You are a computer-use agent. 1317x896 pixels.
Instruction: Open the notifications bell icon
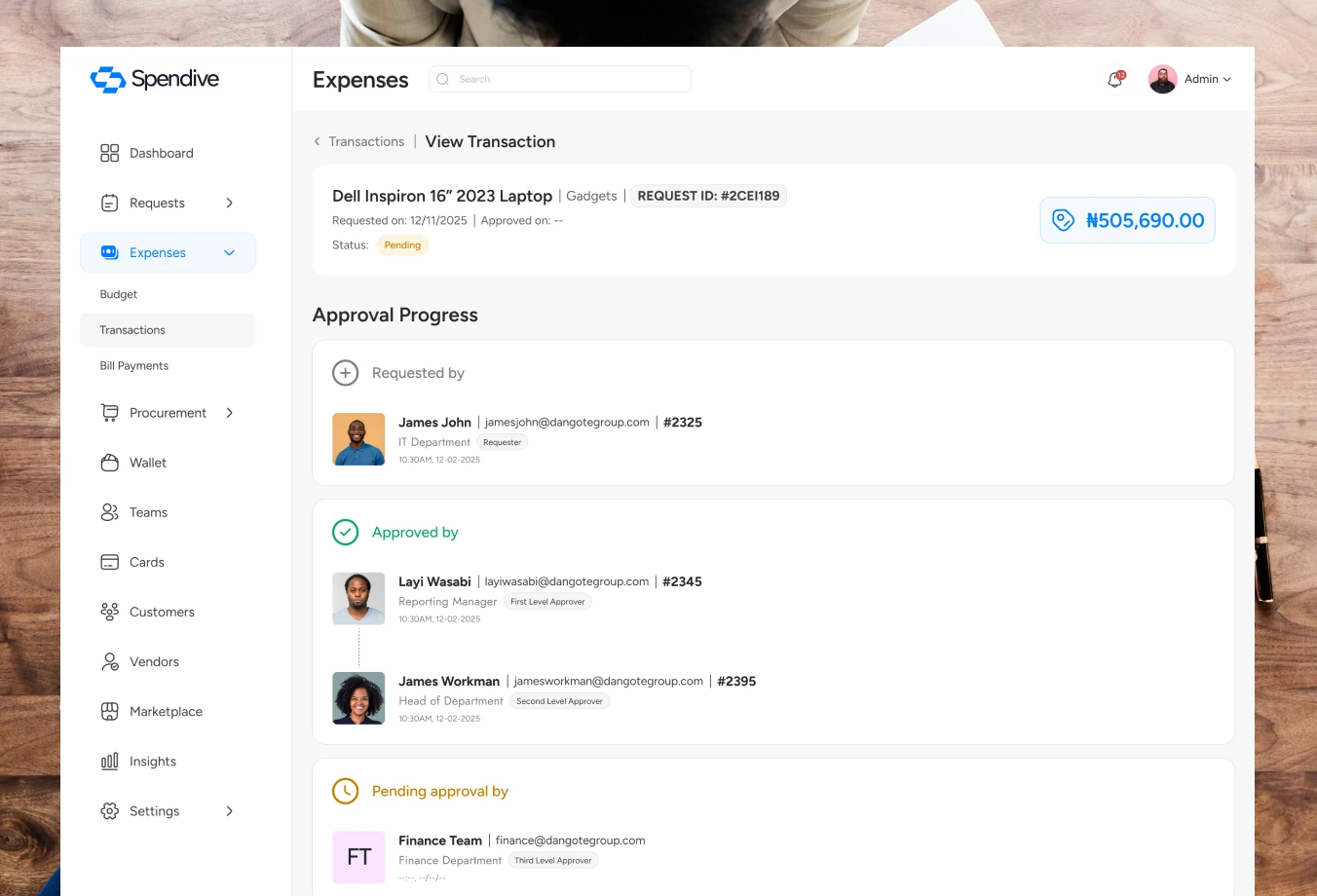[1115, 80]
